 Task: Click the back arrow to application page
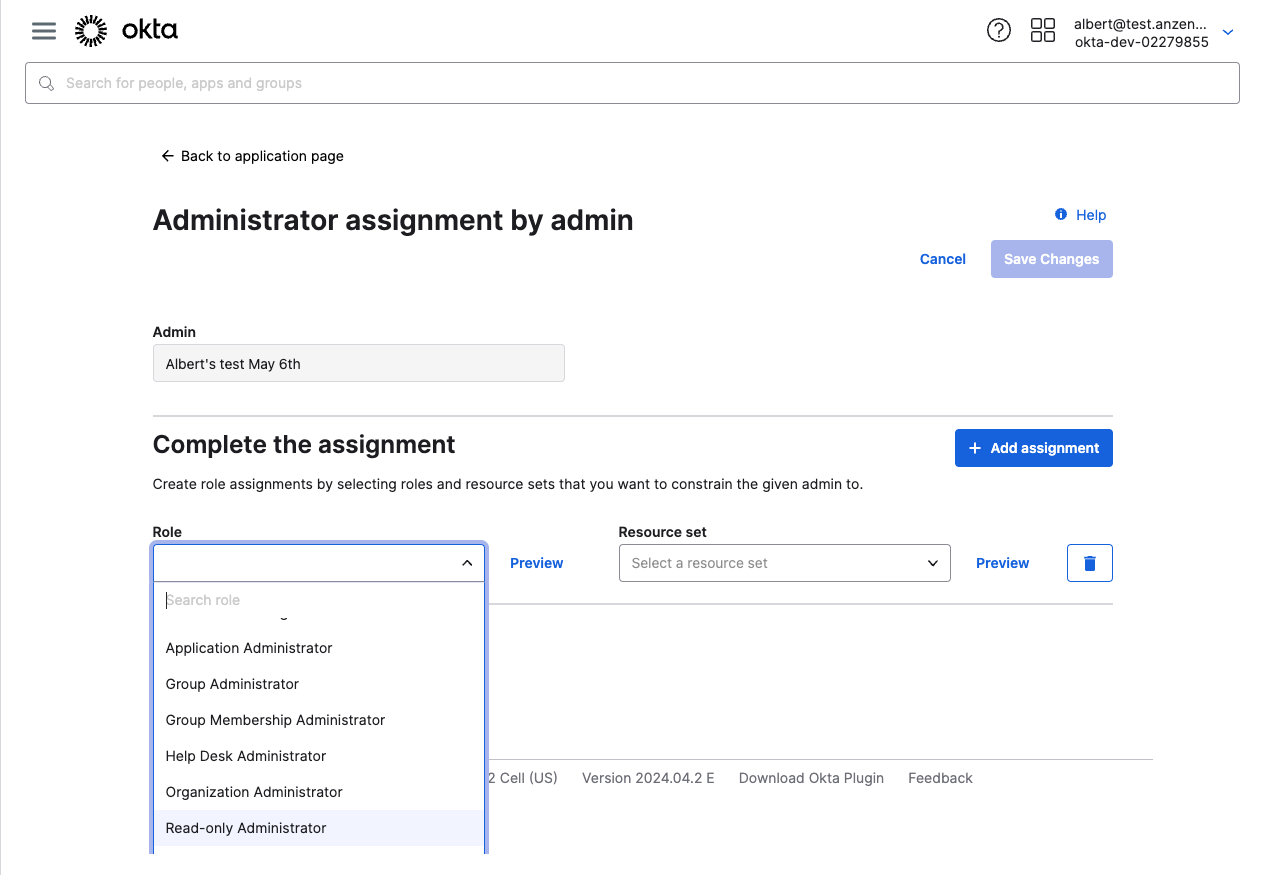[167, 156]
